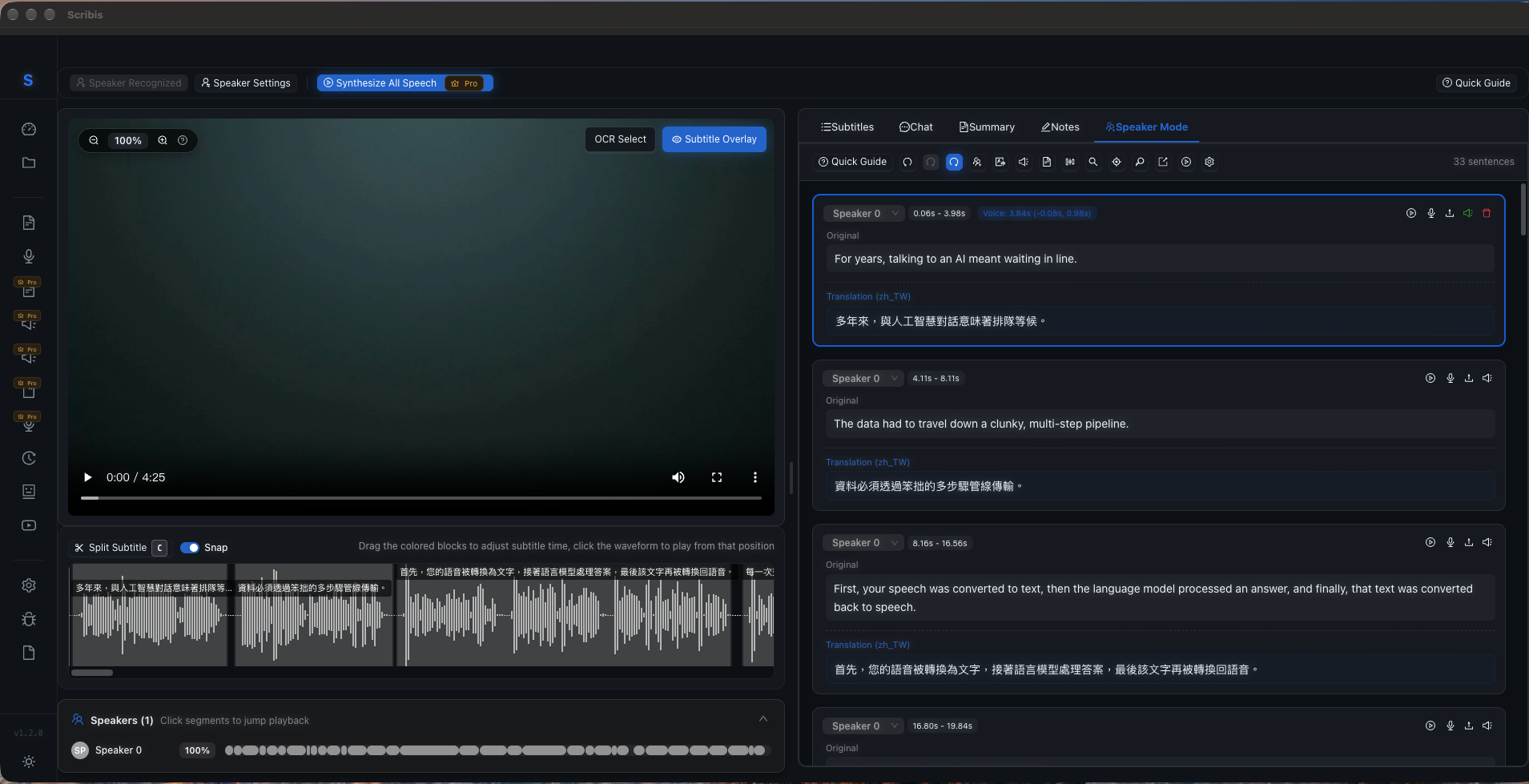Open the YouTube video icon in sidebar
This screenshot has width=1529, height=784.
[x=29, y=525]
